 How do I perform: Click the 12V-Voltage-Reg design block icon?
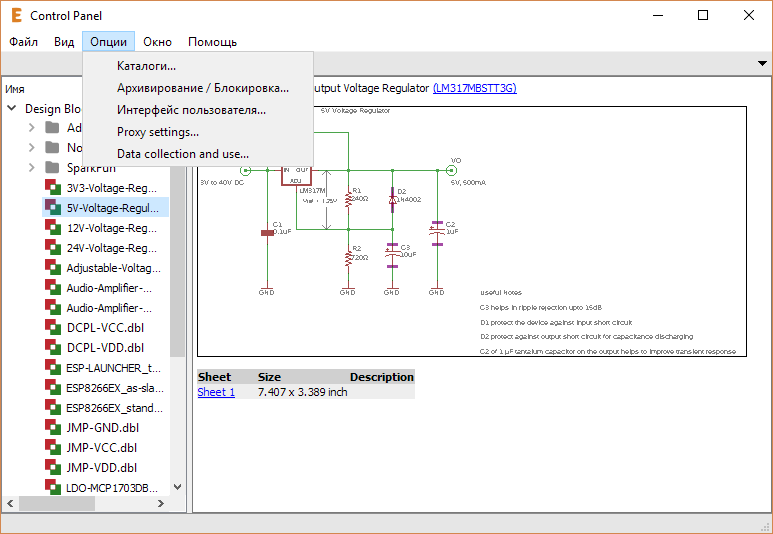point(53,227)
